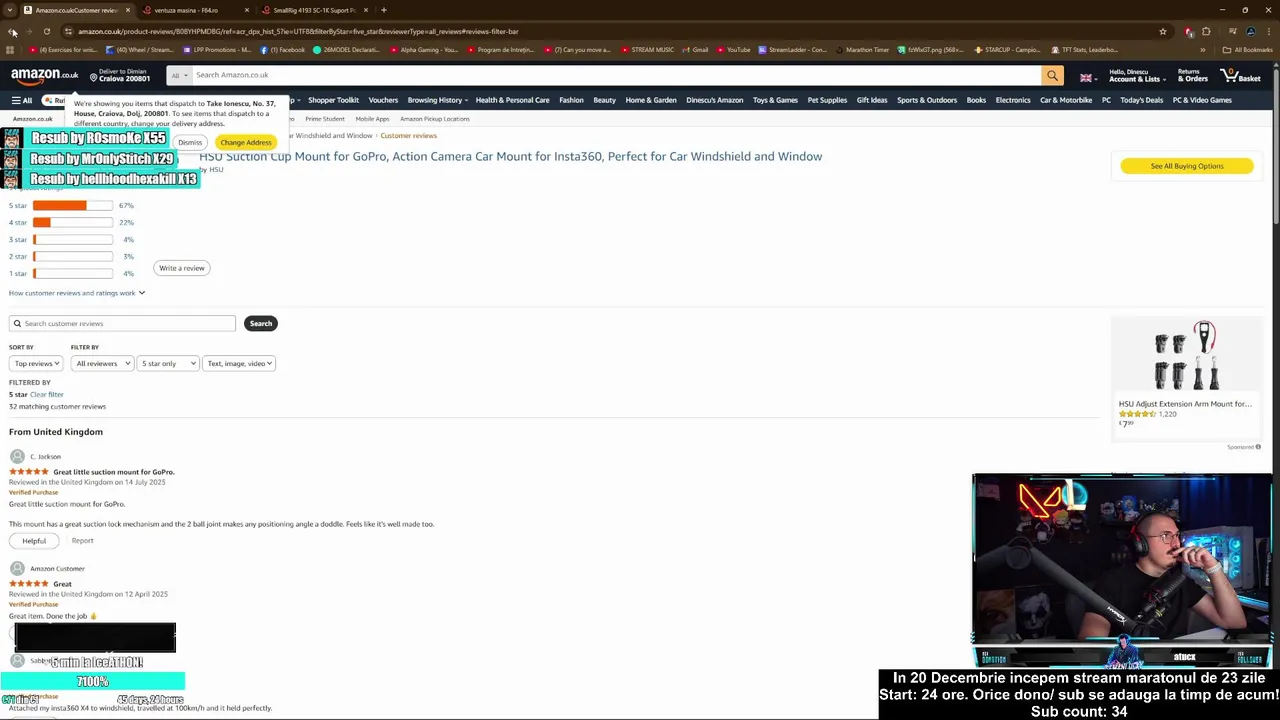Click the black Search reviews button
1280x720 pixels.
click(x=261, y=323)
